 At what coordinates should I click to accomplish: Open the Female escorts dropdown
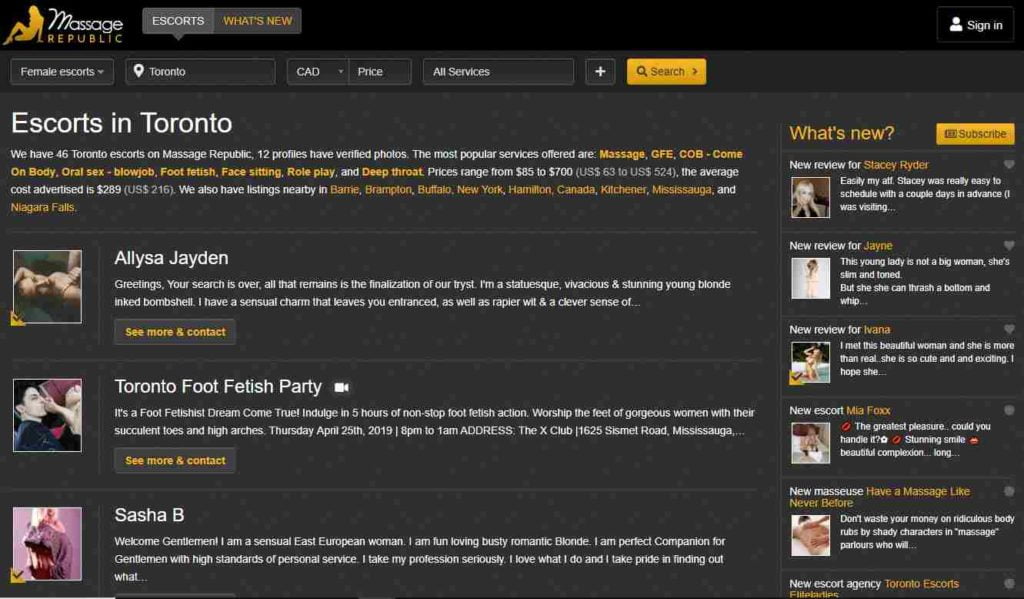coord(62,72)
